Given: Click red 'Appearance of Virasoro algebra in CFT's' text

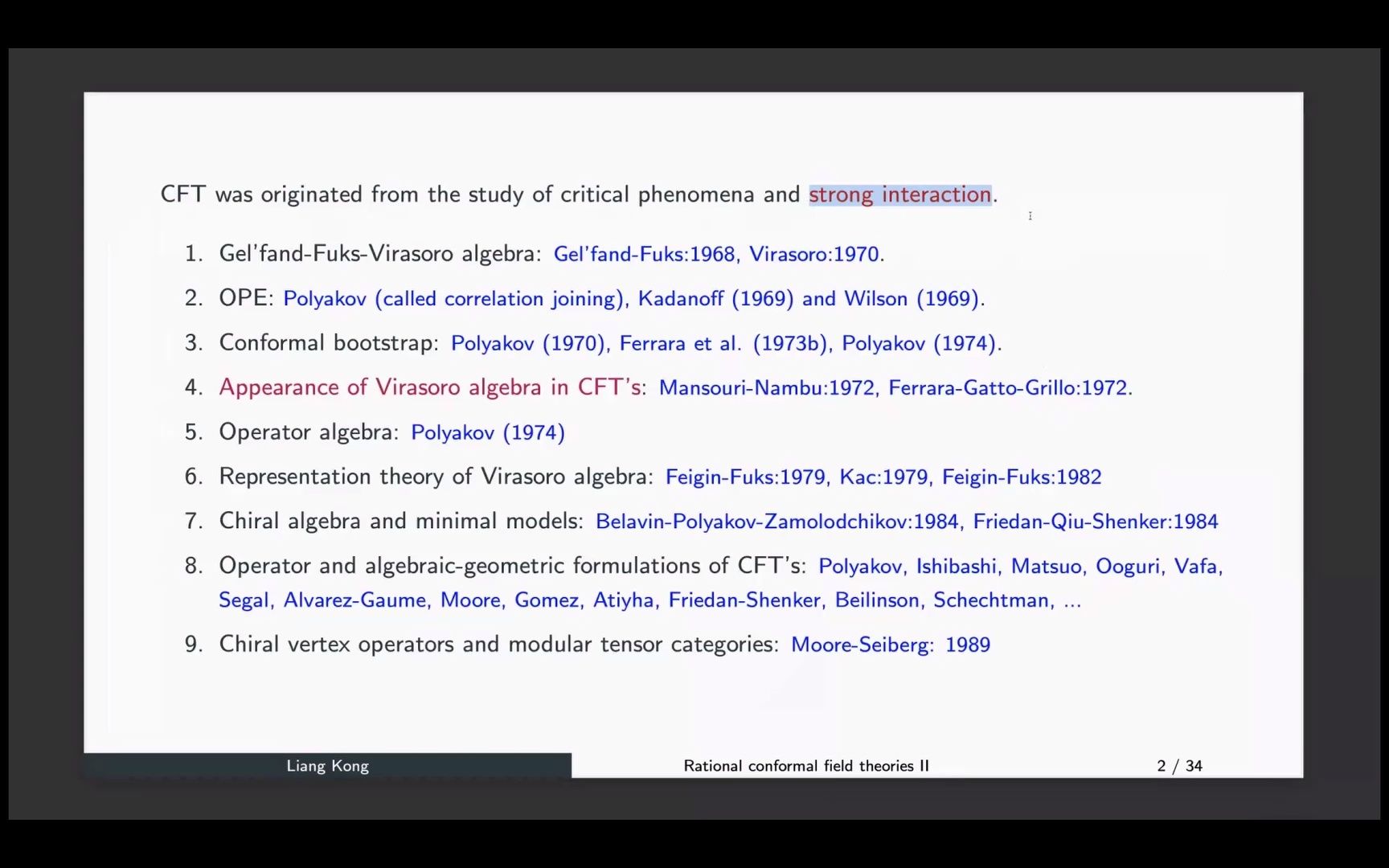Looking at the screenshot, I should click(x=430, y=387).
